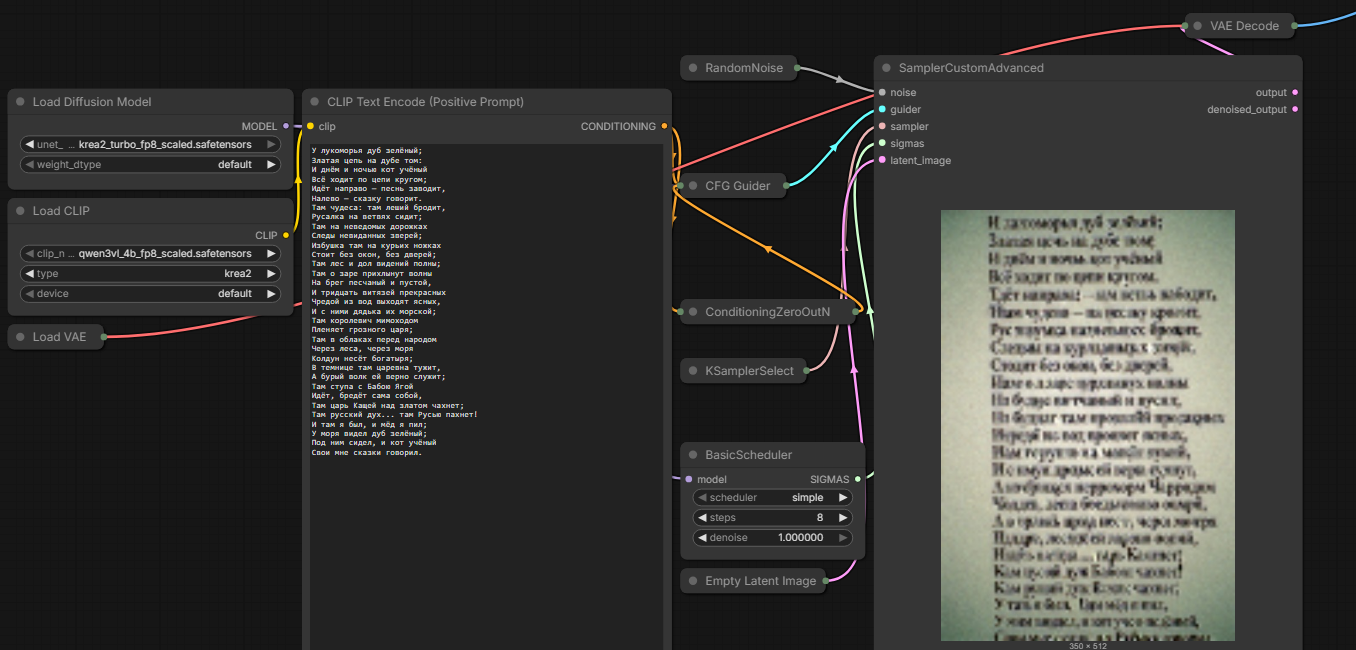The width and height of the screenshot is (1356, 650).
Task: Click the latent_image input slot on SamplerCustomAdvanced
Action: [x=882, y=160]
